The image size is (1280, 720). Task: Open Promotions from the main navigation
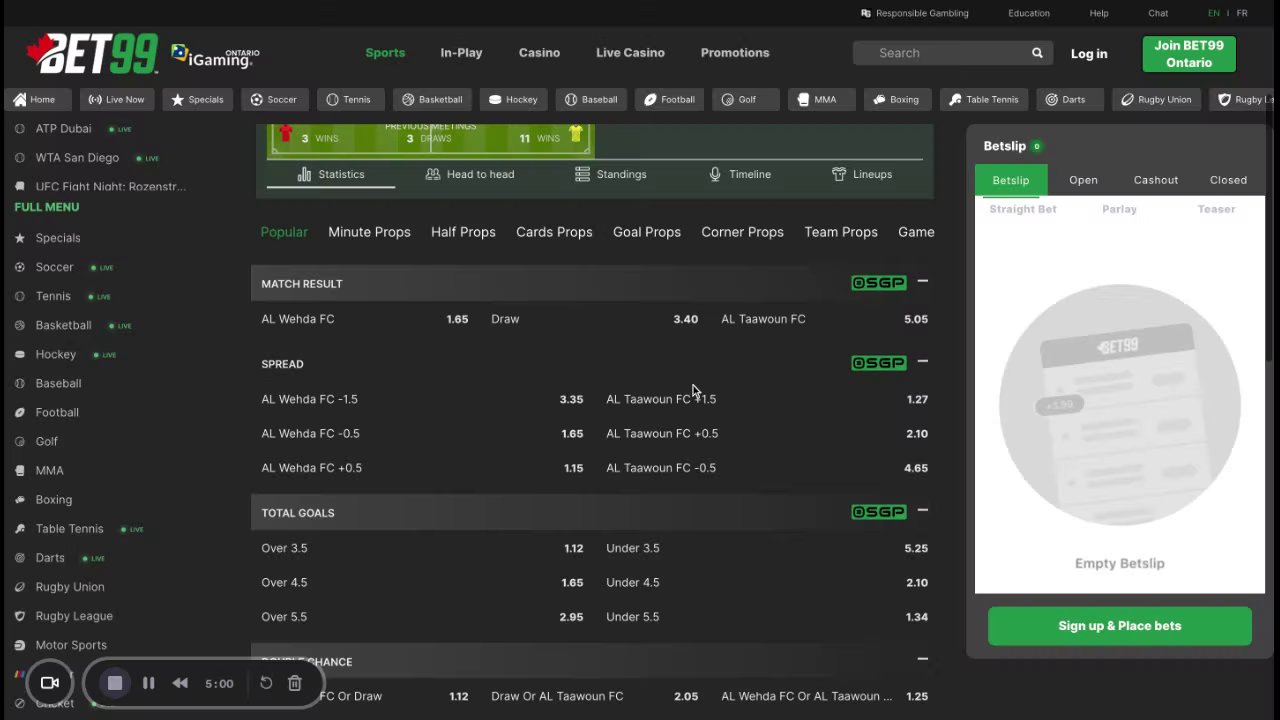click(735, 53)
